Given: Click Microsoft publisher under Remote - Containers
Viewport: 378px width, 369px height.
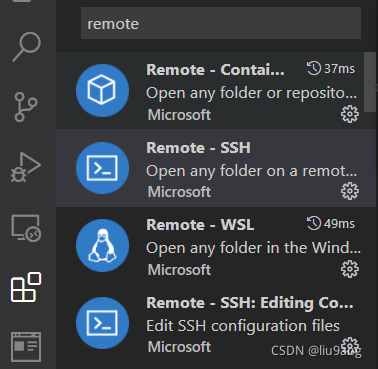Looking at the screenshot, I should tap(179, 115).
